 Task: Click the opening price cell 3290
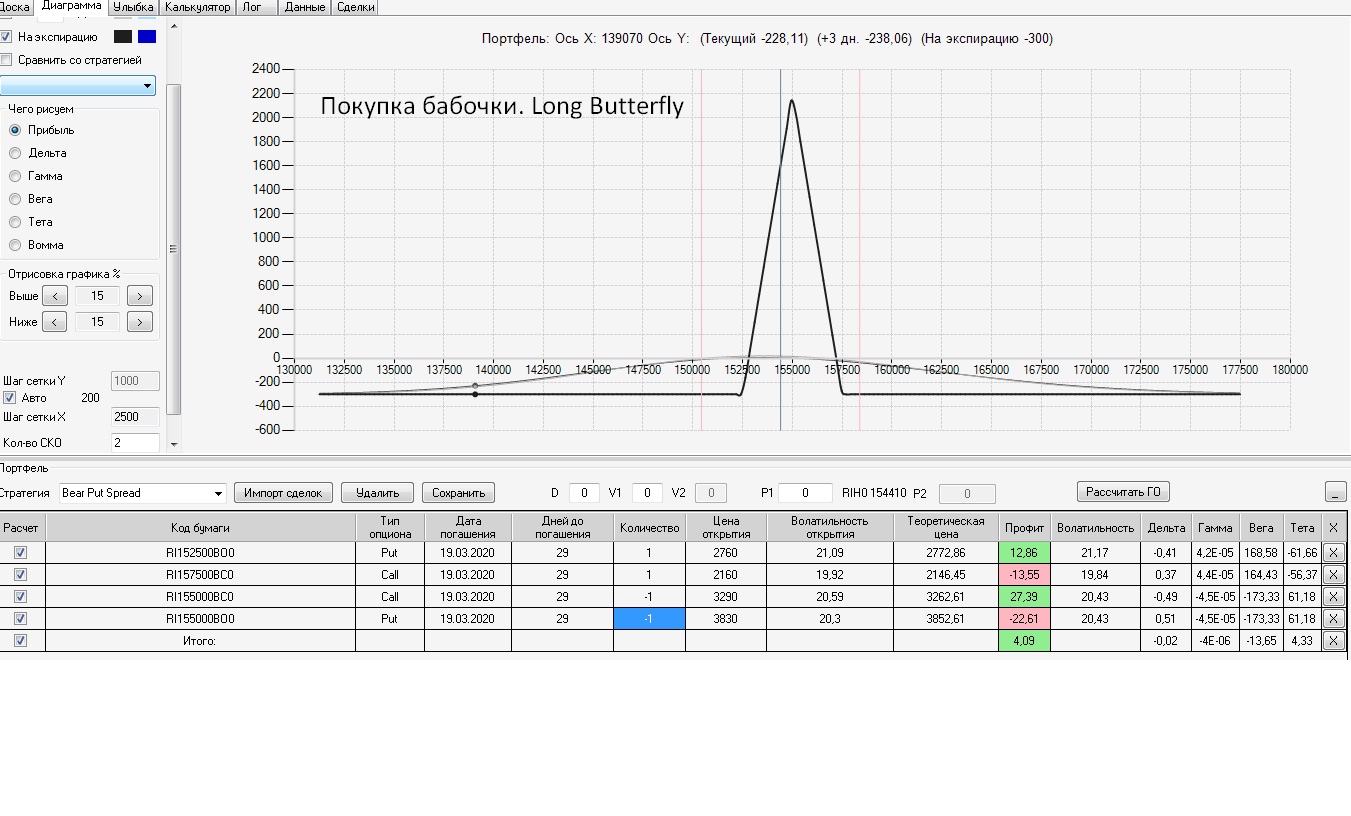point(726,597)
